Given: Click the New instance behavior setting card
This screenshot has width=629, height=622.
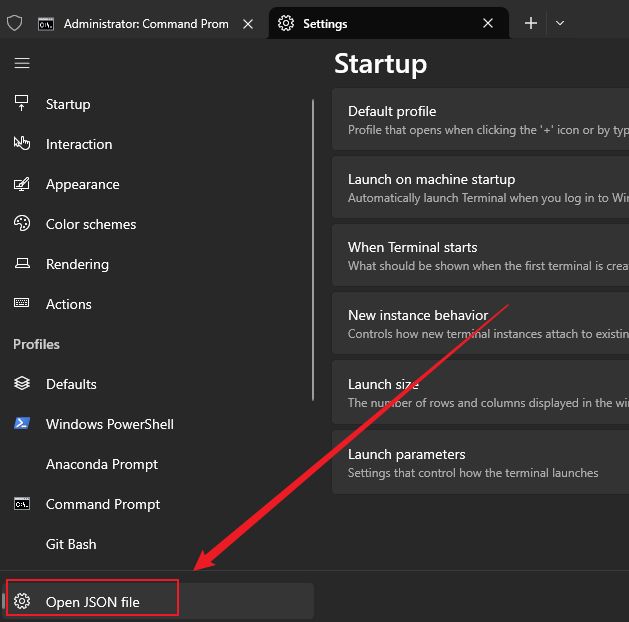Looking at the screenshot, I should 481,323.
